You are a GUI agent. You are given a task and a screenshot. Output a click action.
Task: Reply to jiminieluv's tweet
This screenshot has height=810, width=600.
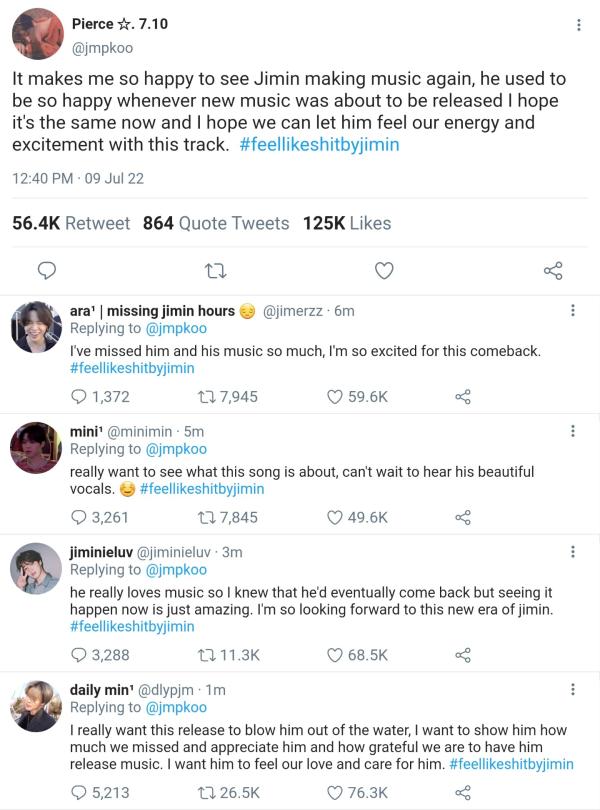[x=80, y=655]
